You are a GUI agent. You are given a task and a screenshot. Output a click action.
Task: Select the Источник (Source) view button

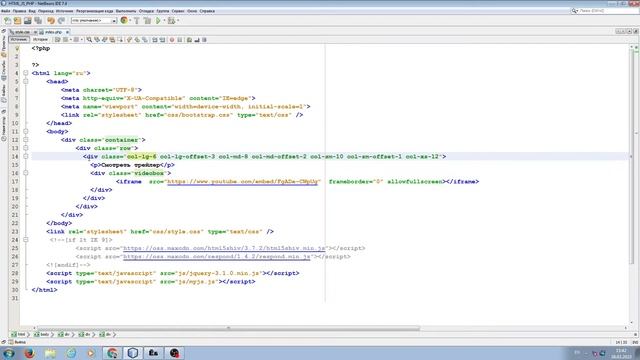(x=19, y=40)
